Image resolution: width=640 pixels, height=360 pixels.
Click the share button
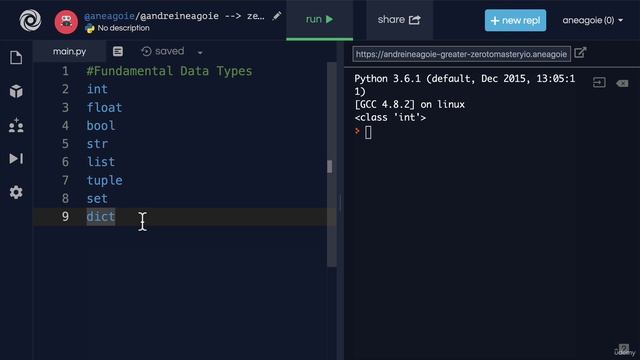coord(399,20)
